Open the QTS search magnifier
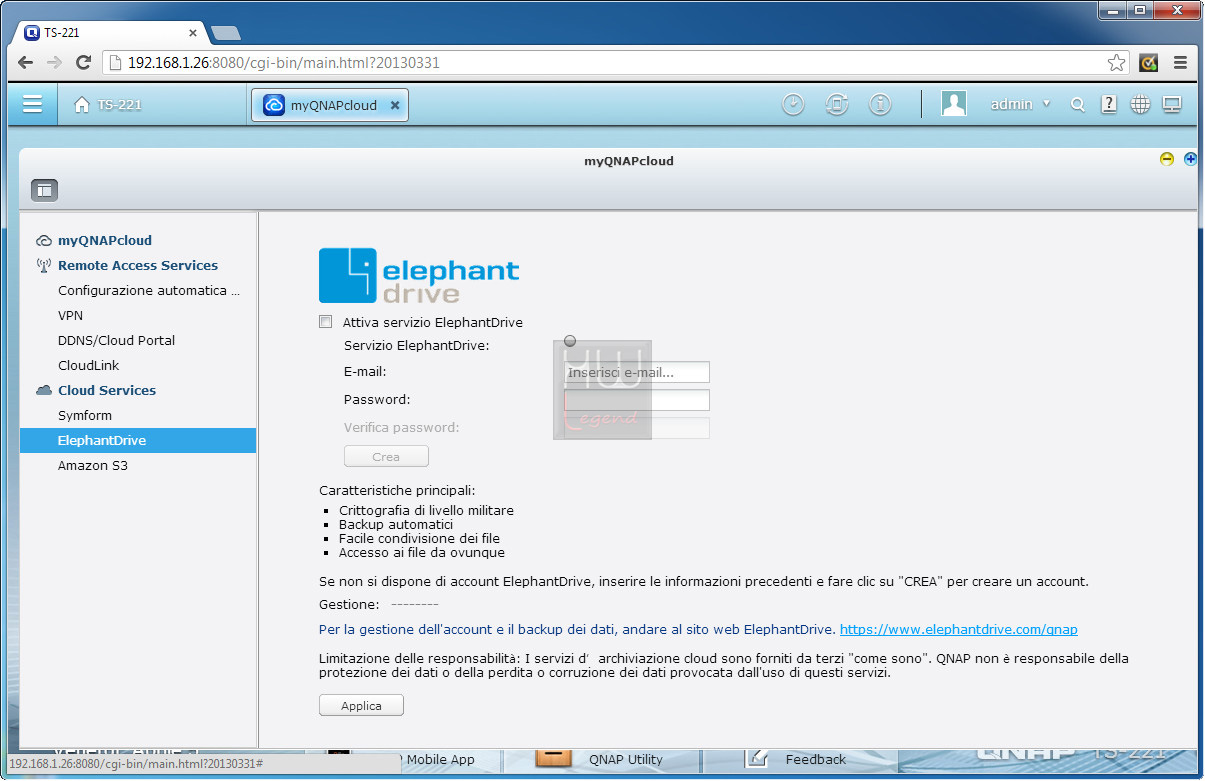 click(1077, 105)
